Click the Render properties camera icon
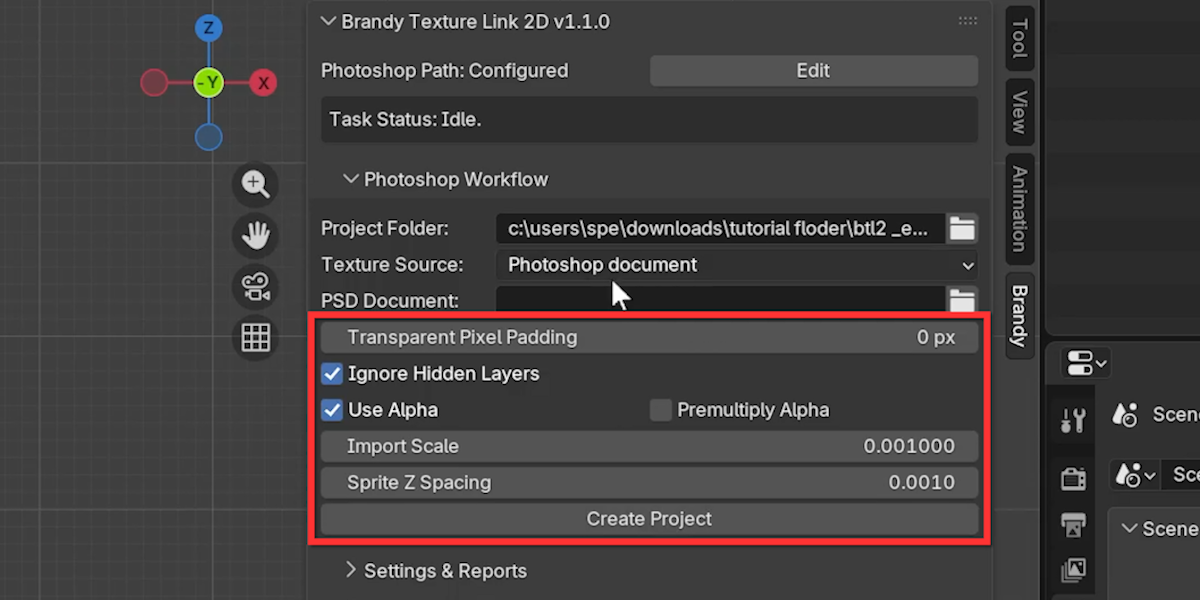Screen dimensions: 1200x600 (1073, 478)
